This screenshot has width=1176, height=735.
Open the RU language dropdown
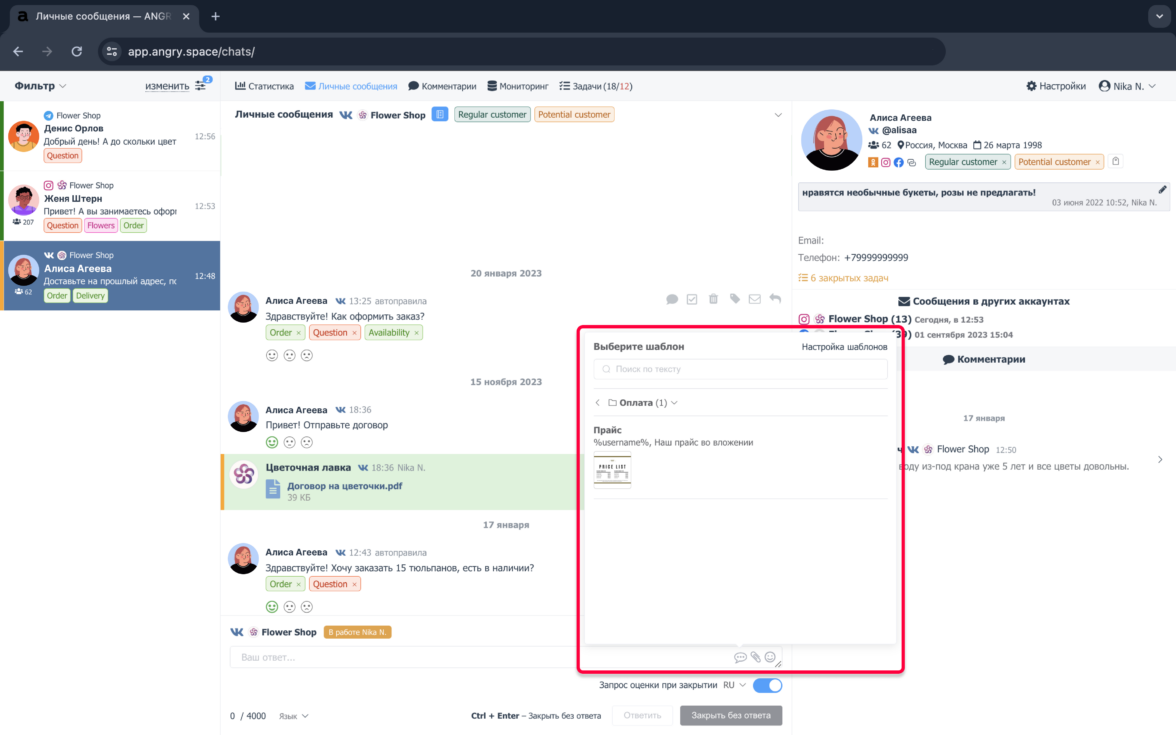click(734, 685)
